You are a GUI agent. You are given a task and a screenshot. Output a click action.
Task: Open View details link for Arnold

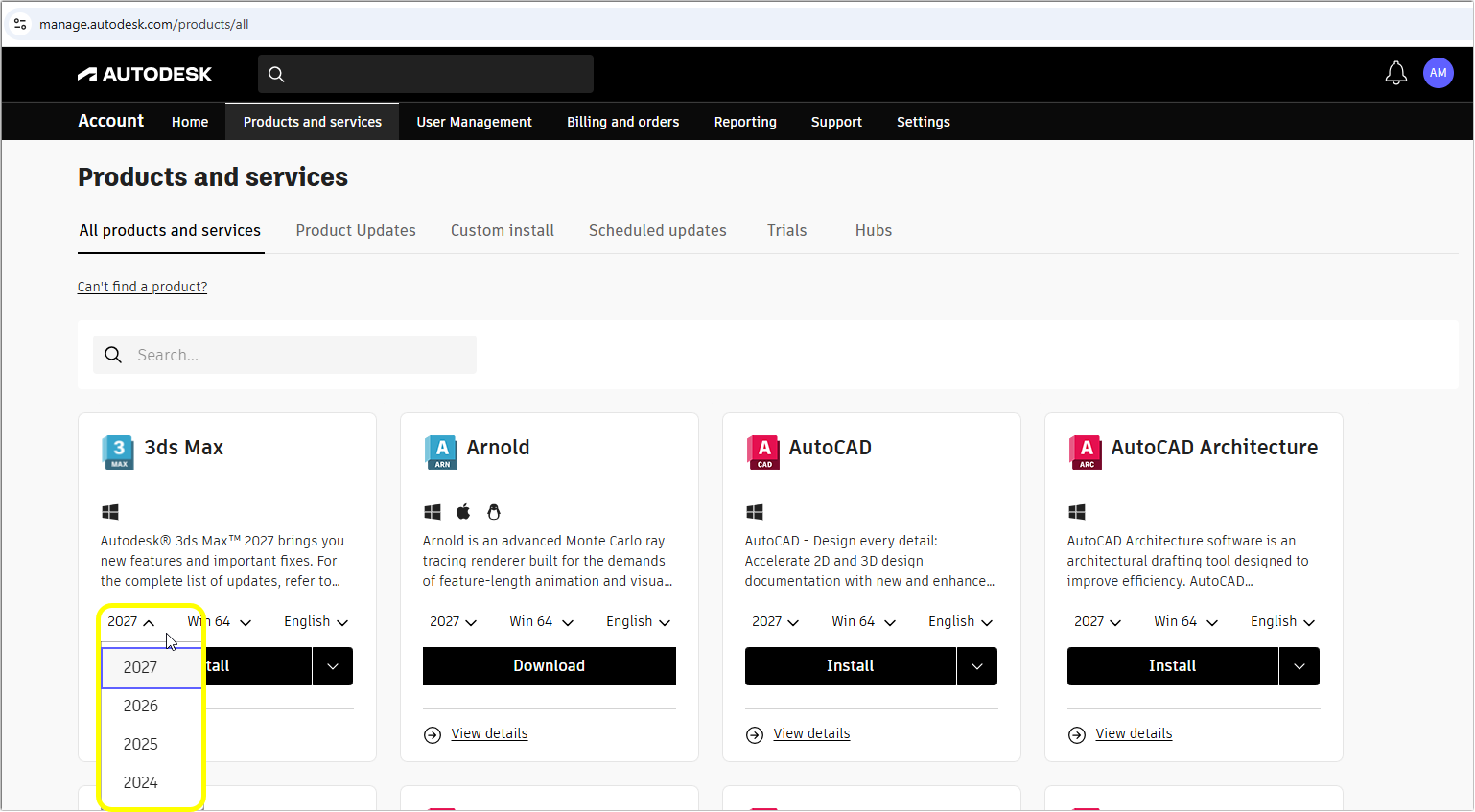click(490, 734)
